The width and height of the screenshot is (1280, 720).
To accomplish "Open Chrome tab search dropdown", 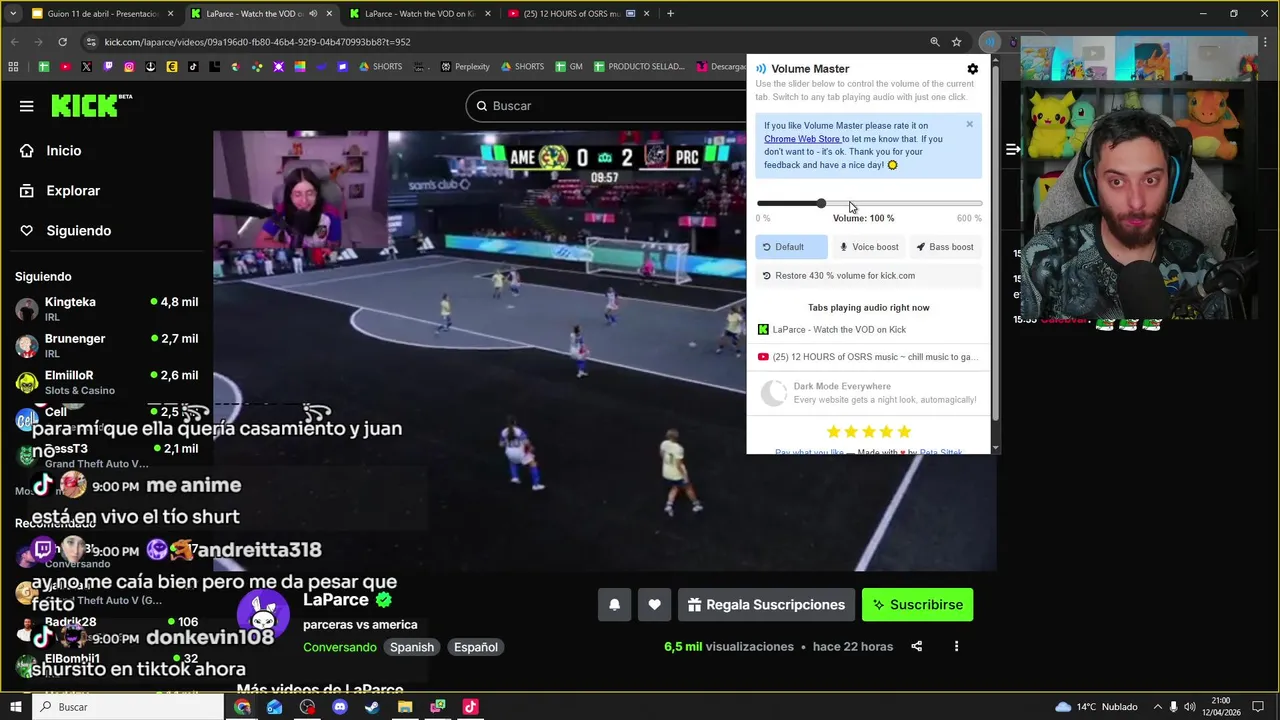I will [x=13, y=14].
